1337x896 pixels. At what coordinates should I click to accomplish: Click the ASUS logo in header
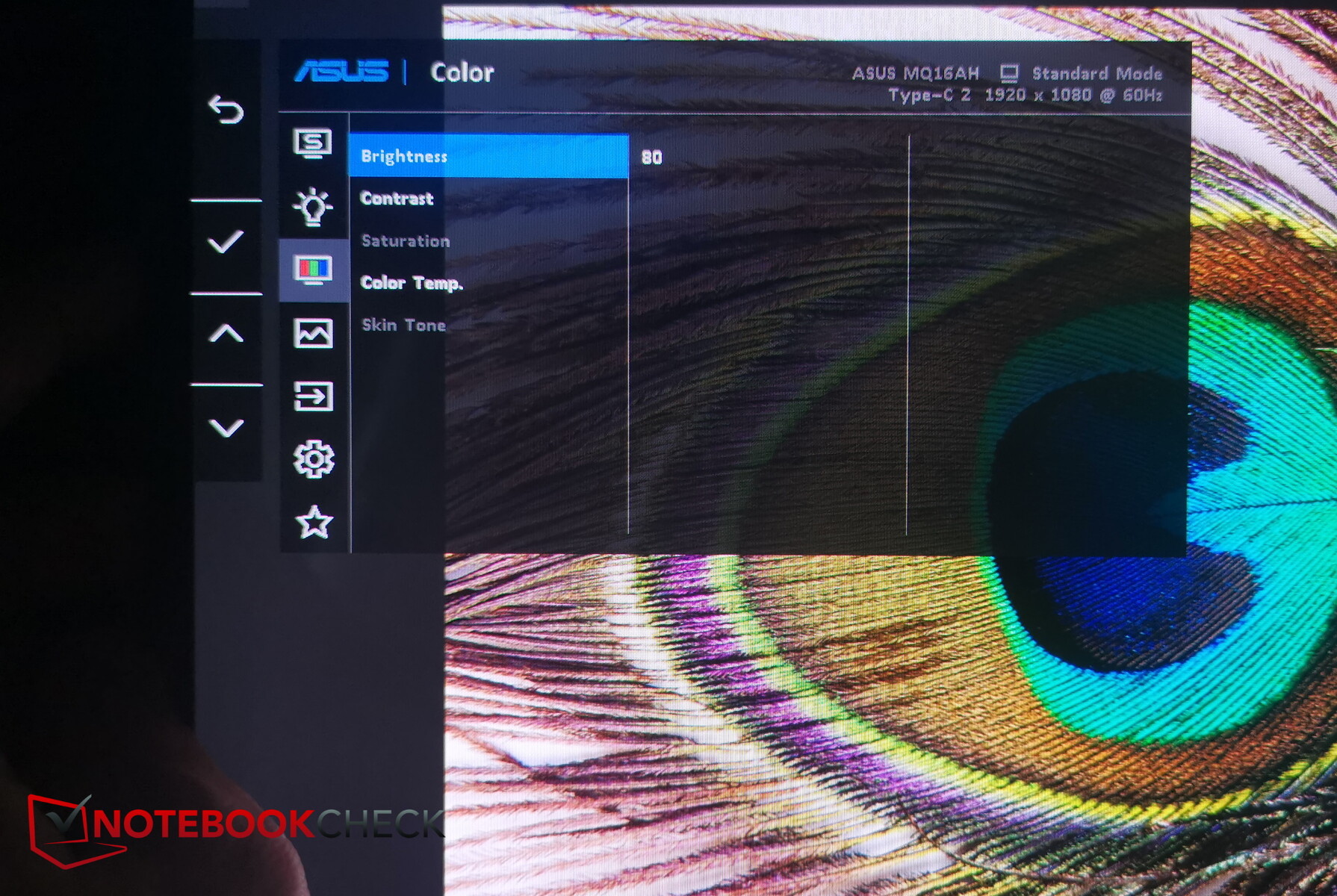(x=342, y=72)
